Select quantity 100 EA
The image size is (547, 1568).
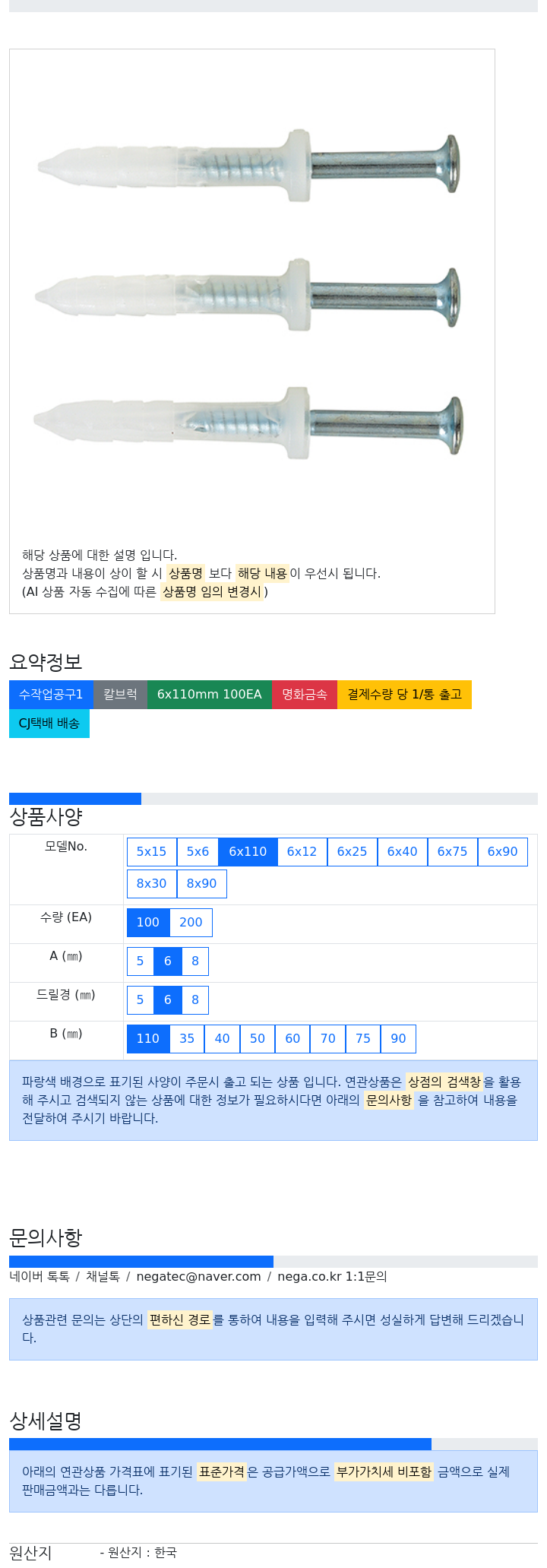(148, 923)
